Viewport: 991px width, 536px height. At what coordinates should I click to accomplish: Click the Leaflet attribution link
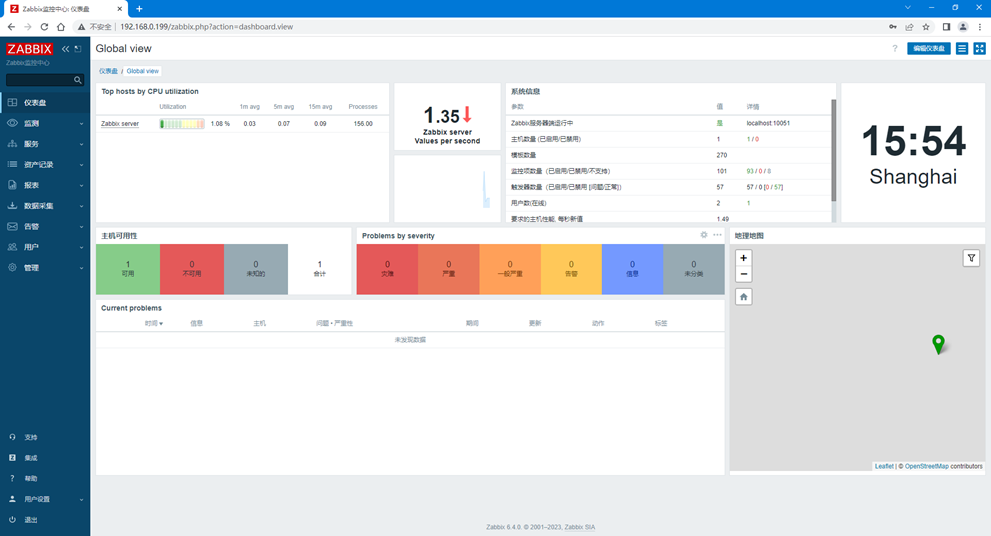884,466
